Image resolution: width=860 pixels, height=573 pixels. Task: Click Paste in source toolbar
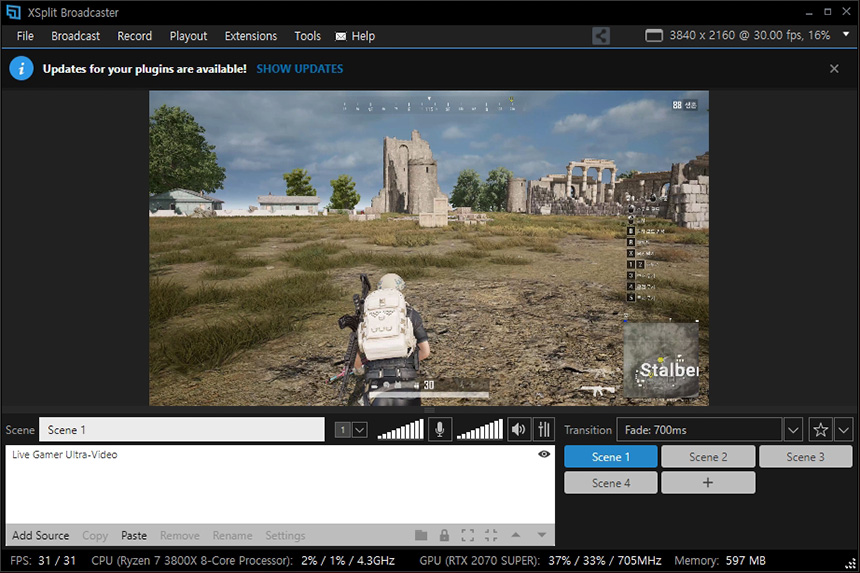(134, 536)
